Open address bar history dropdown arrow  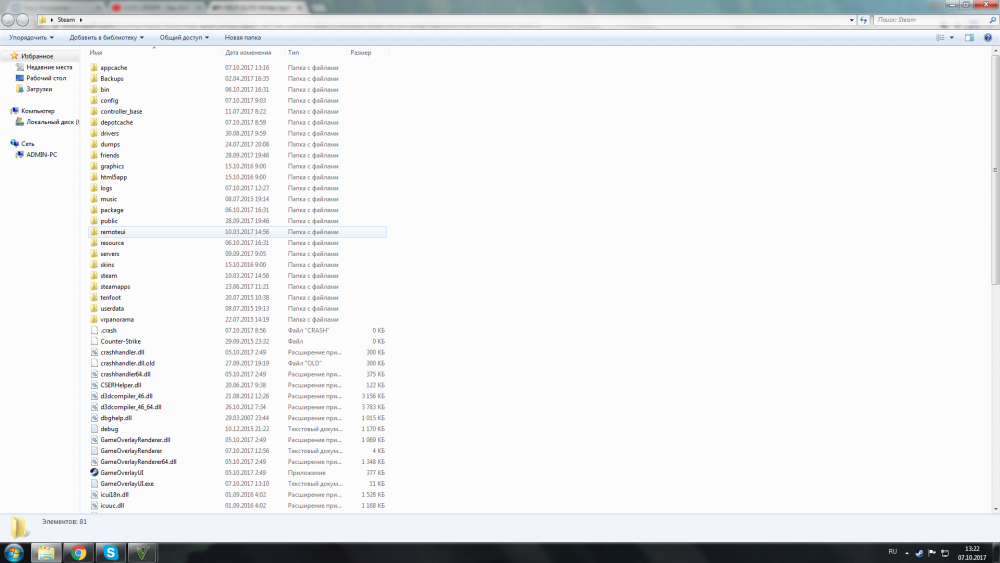pyautogui.click(x=851, y=20)
